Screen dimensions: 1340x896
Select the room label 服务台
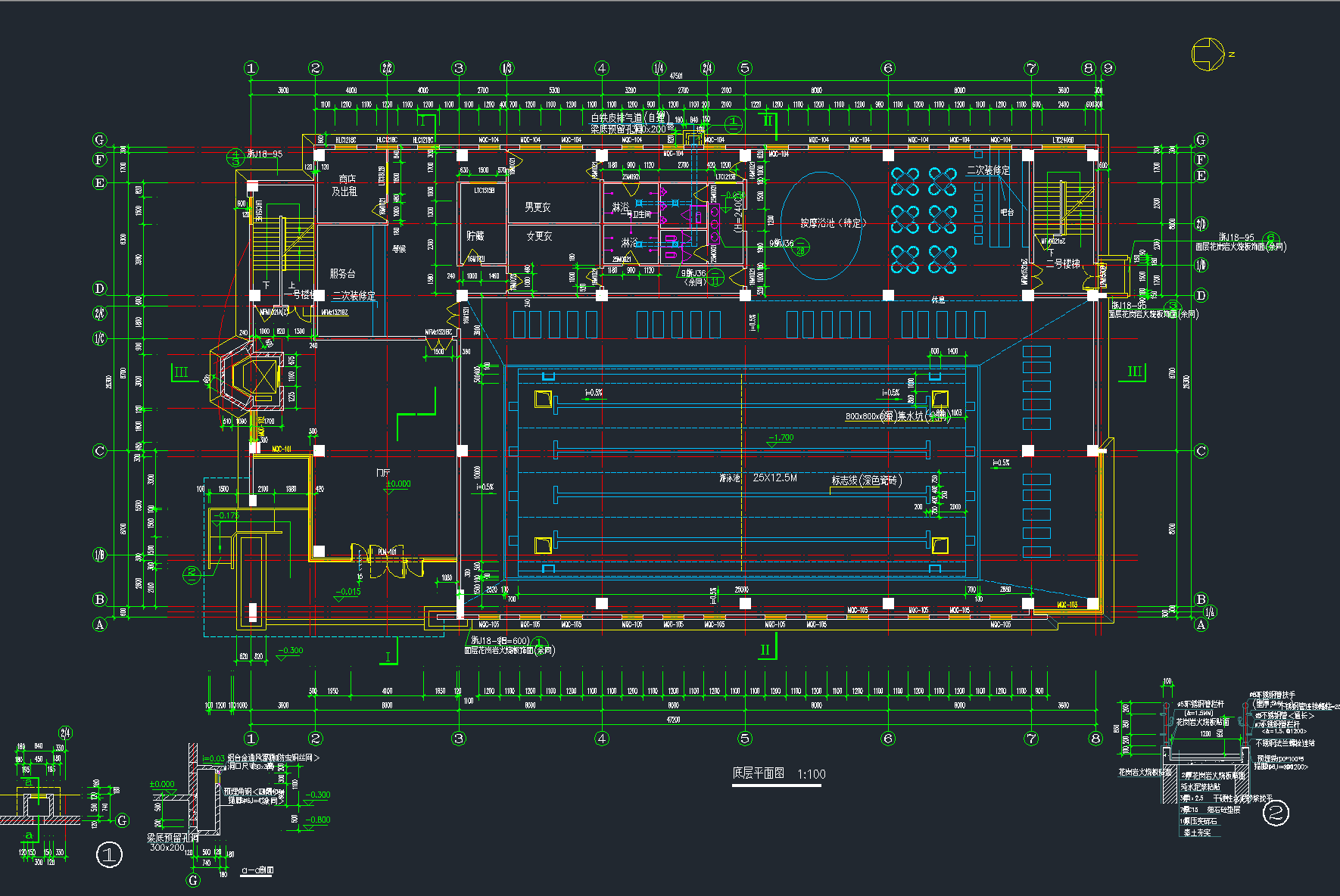point(342,273)
